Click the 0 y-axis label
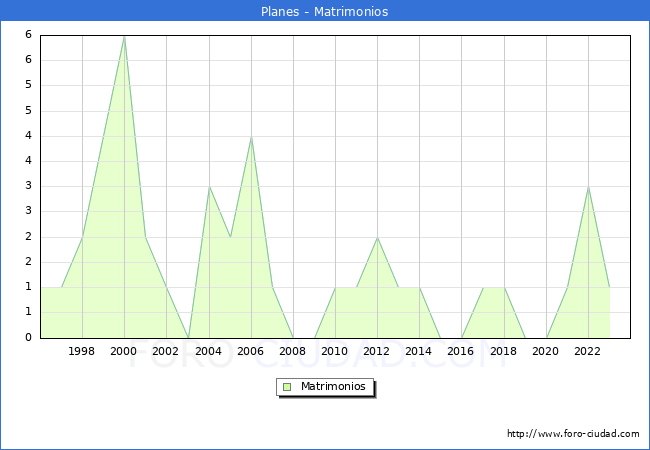The height and width of the screenshot is (450, 650). point(28,337)
